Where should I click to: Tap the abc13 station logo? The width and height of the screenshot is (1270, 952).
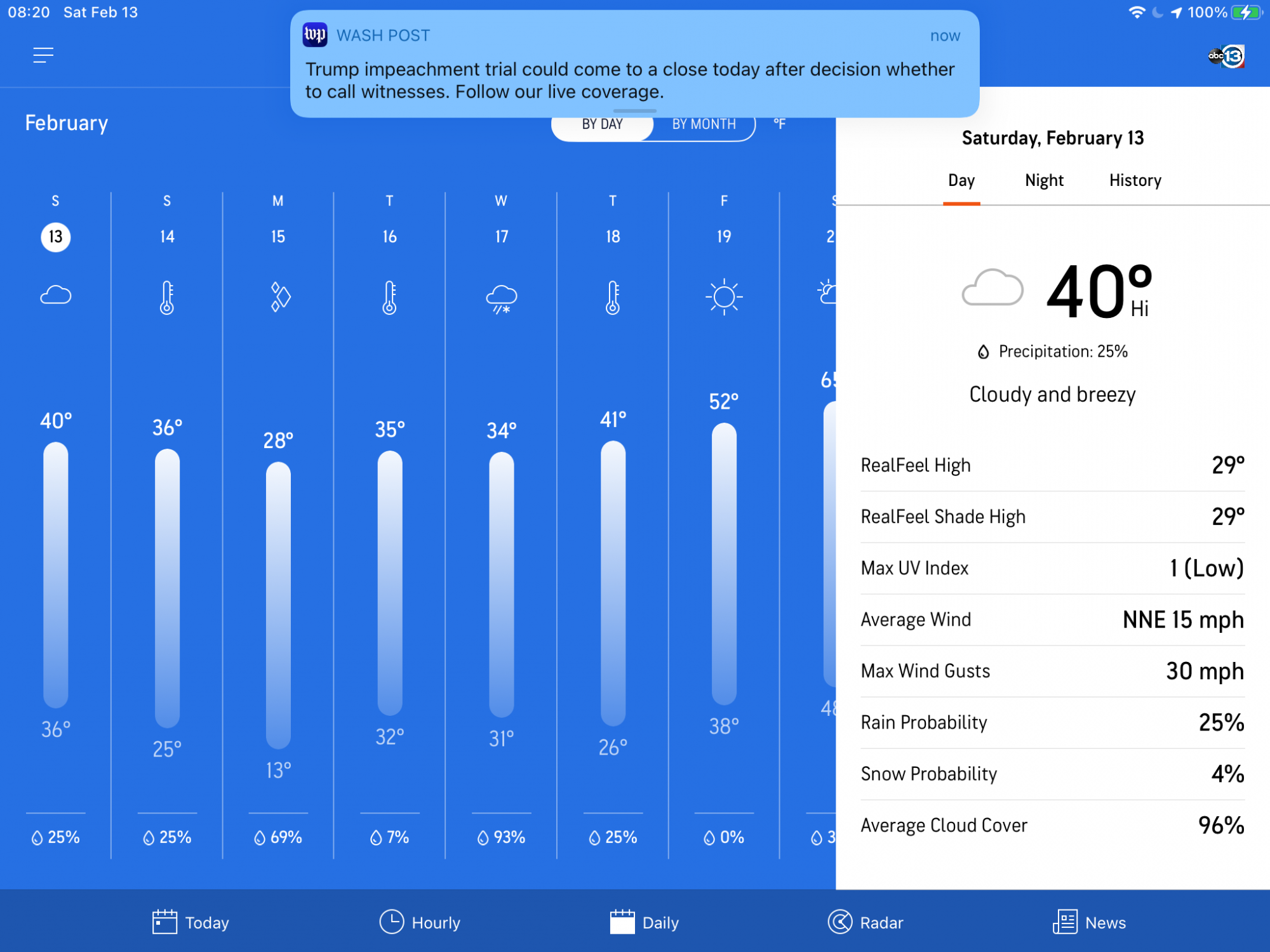[1226, 56]
